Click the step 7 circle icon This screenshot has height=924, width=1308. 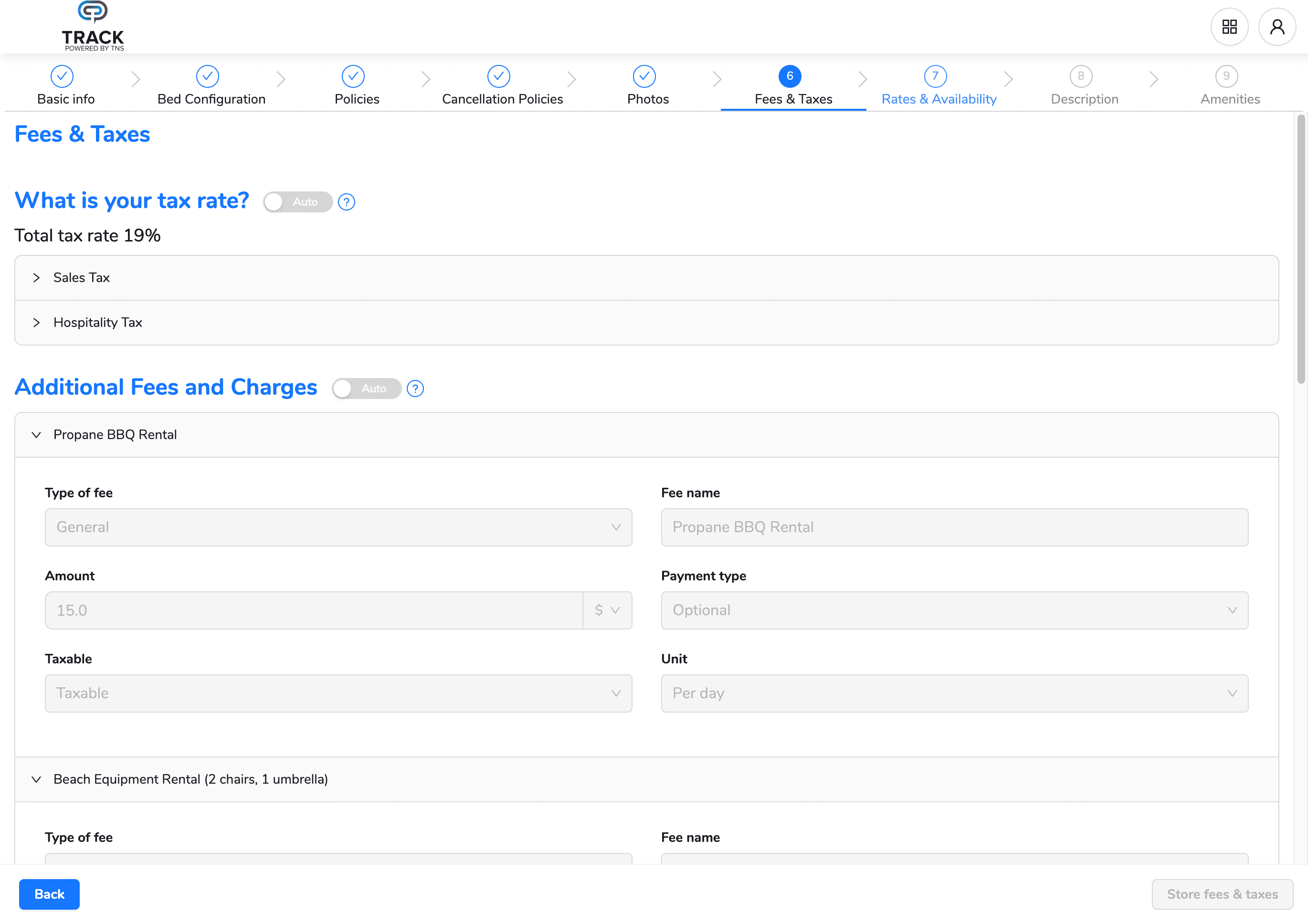[x=936, y=76]
